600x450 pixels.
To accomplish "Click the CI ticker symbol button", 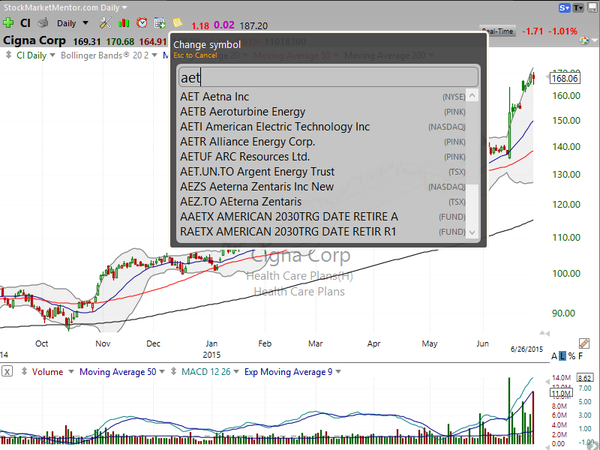I will 25,23.
